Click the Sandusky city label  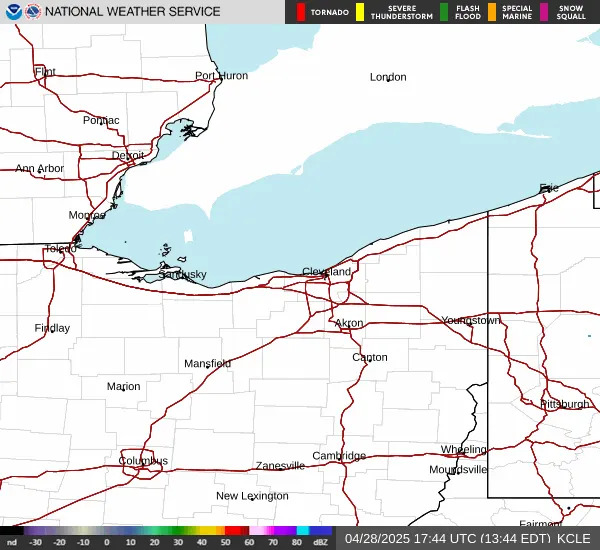(x=183, y=274)
